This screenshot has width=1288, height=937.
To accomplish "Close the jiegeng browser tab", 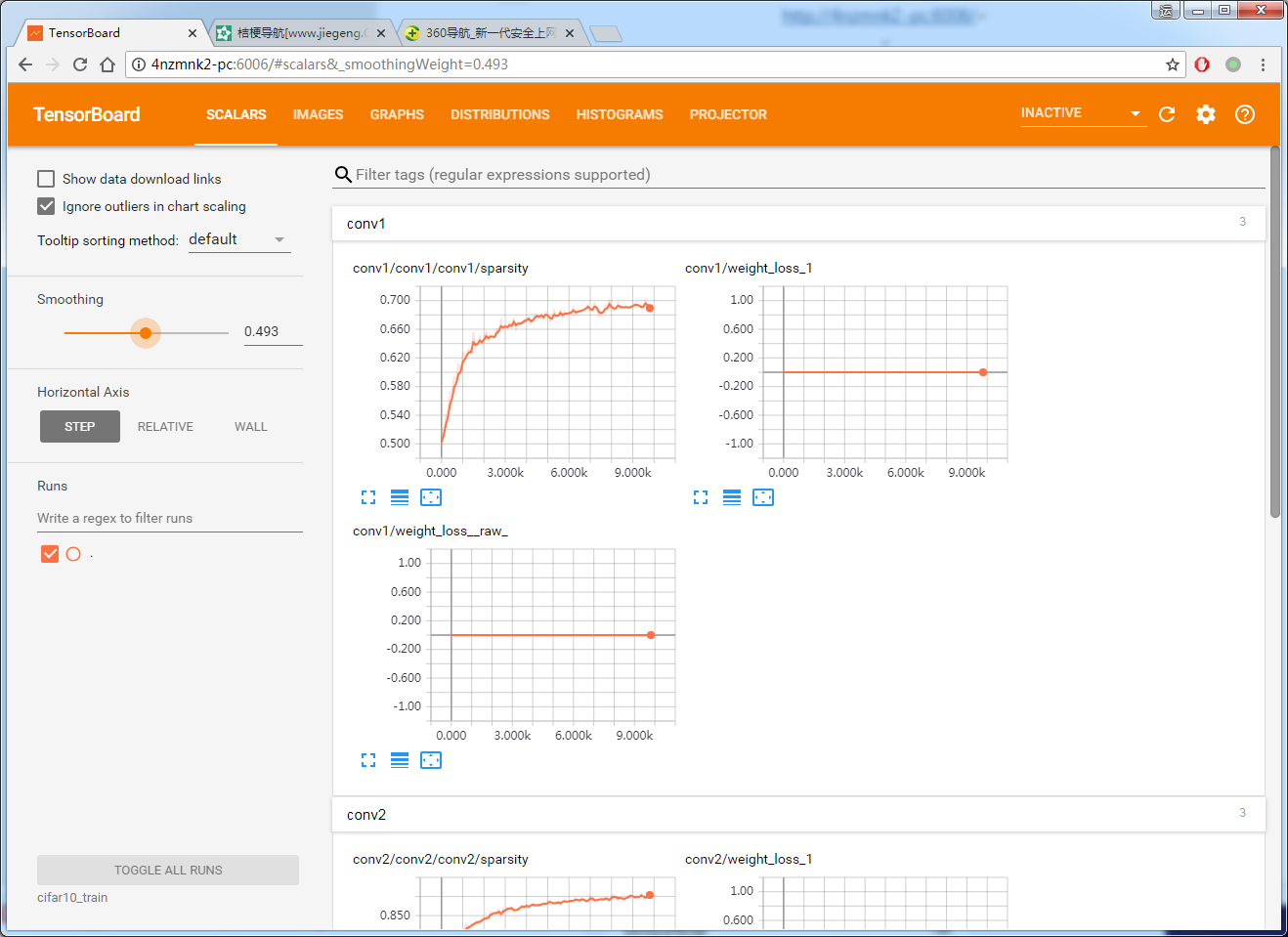I will pos(381,33).
